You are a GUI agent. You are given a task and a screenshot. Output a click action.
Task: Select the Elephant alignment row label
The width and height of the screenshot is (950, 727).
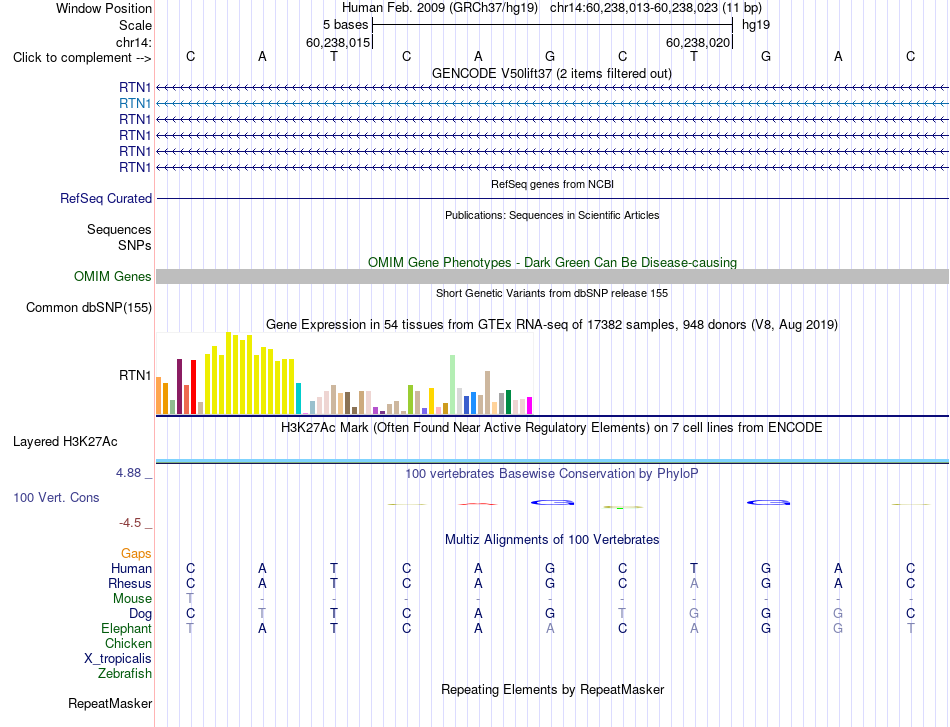coord(126,628)
